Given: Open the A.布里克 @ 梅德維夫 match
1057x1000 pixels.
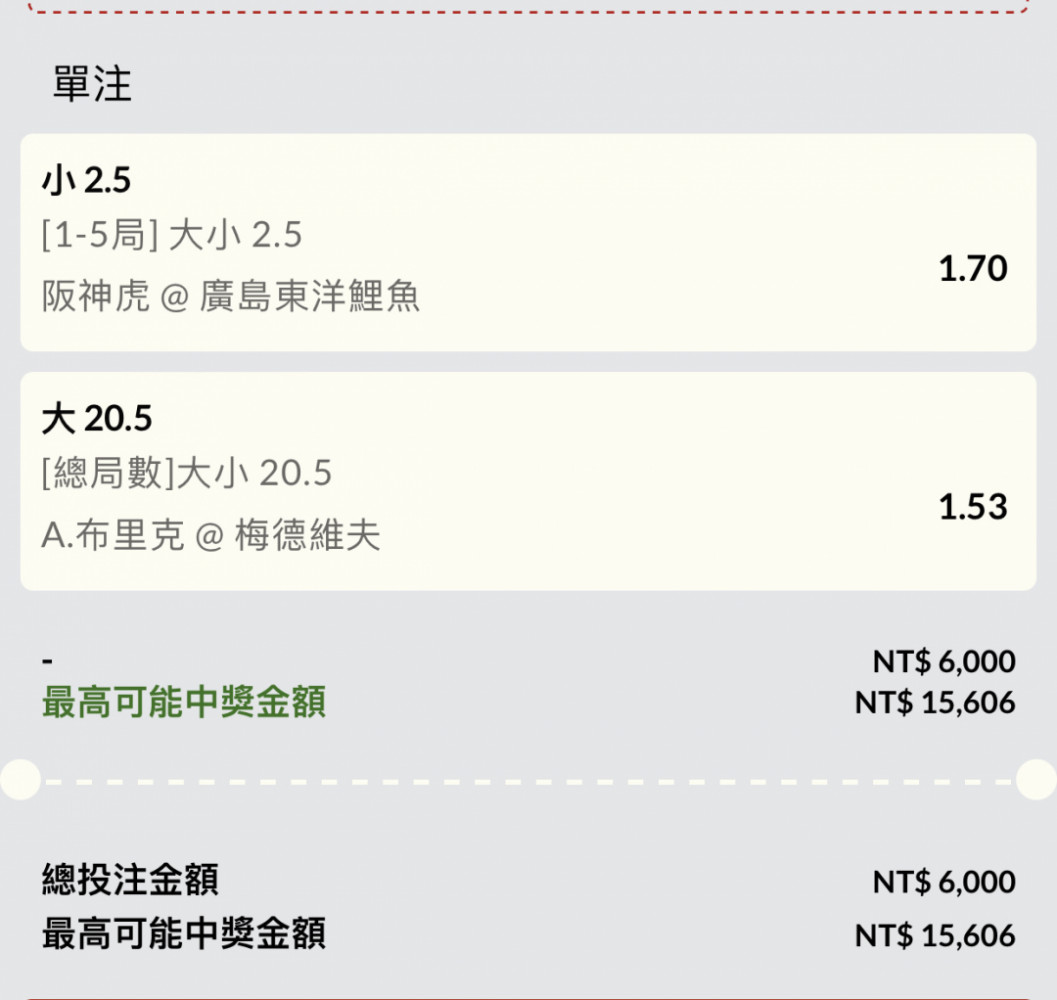Looking at the screenshot, I should click(x=211, y=535).
